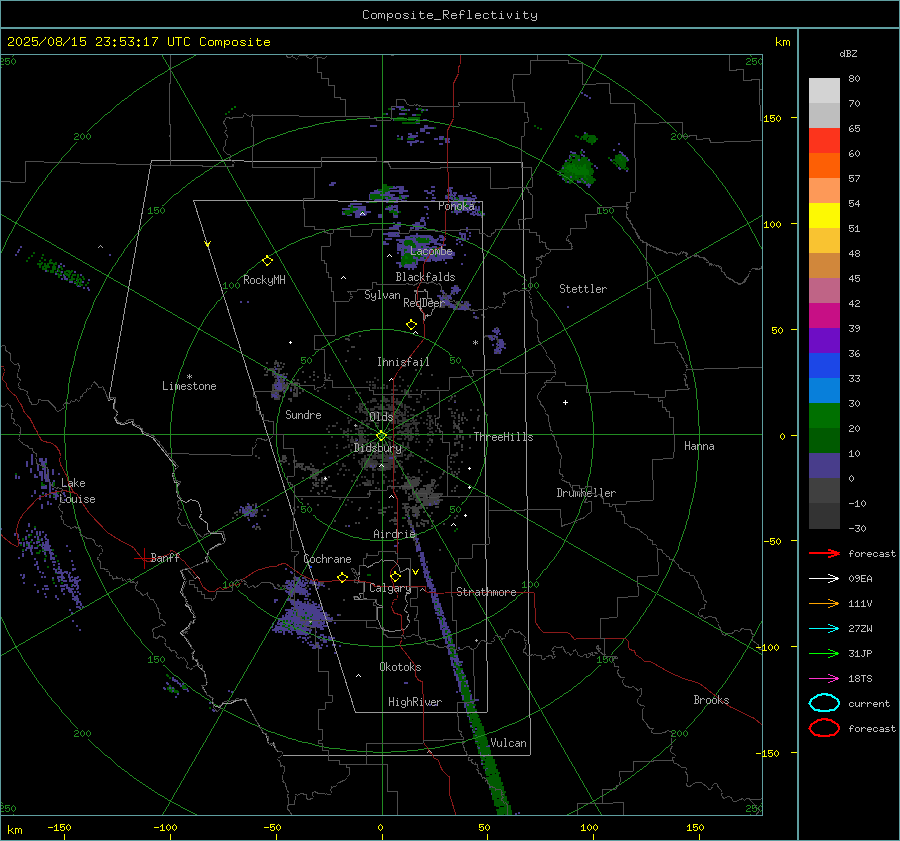
Task: Click the red 'forecast' ellipse icon
Action: click(x=824, y=728)
